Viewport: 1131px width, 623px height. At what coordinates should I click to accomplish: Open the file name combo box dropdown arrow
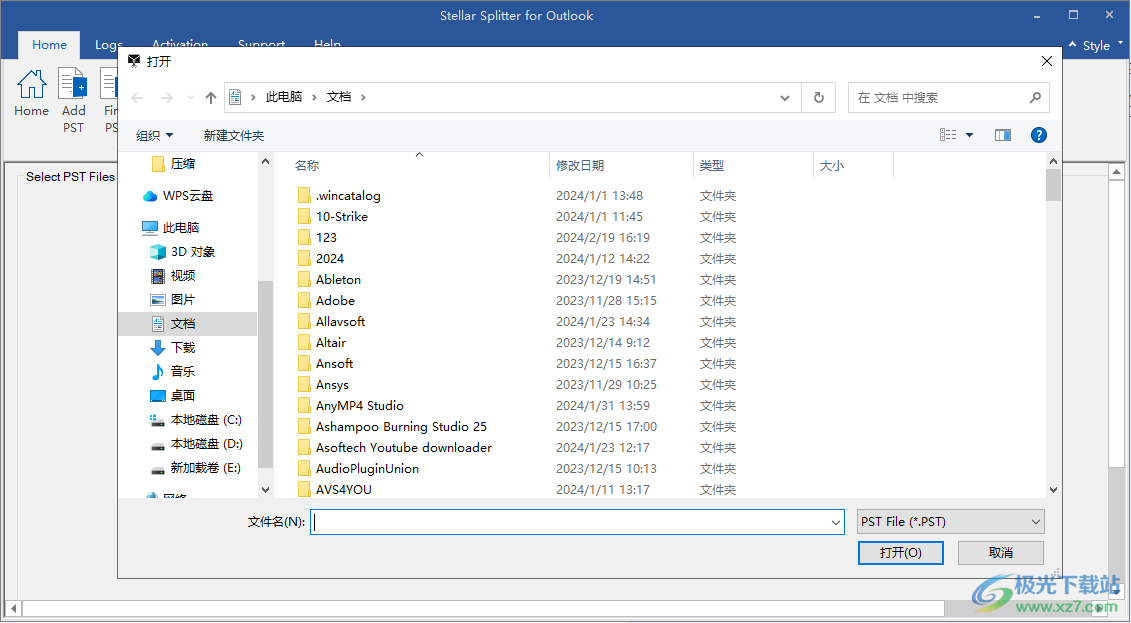pyautogui.click(x=835, y=522)
